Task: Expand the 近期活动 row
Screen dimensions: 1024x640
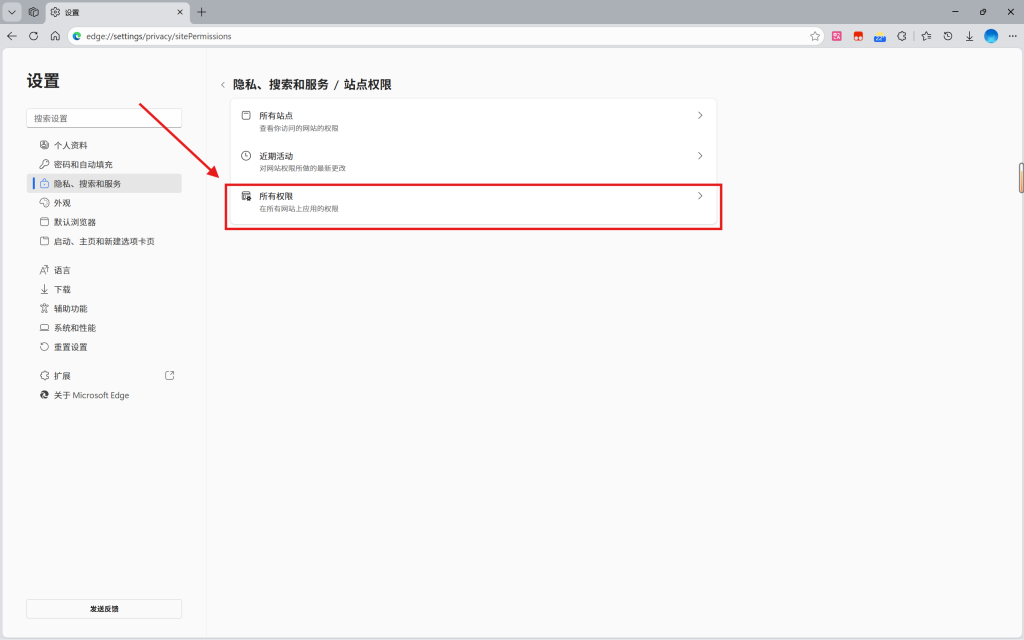Action: [473, 161]
